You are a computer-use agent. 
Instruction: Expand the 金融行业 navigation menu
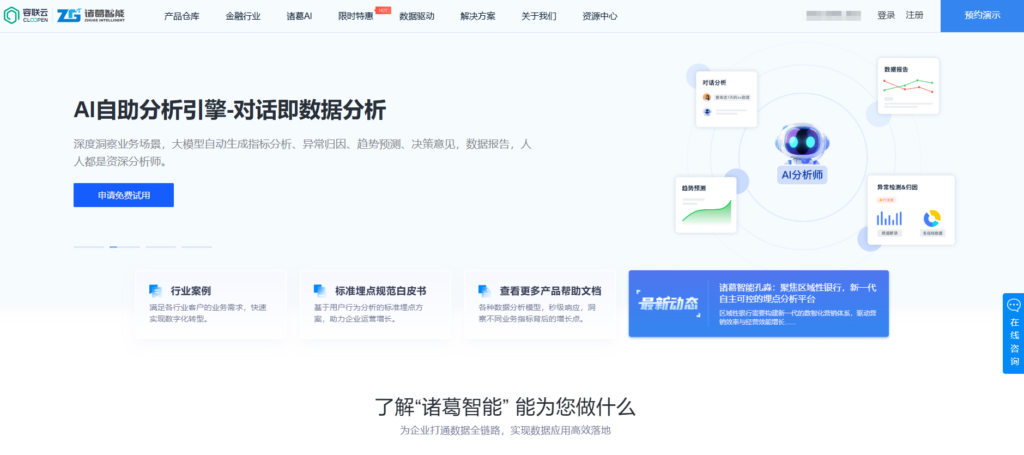click(242, 16)
